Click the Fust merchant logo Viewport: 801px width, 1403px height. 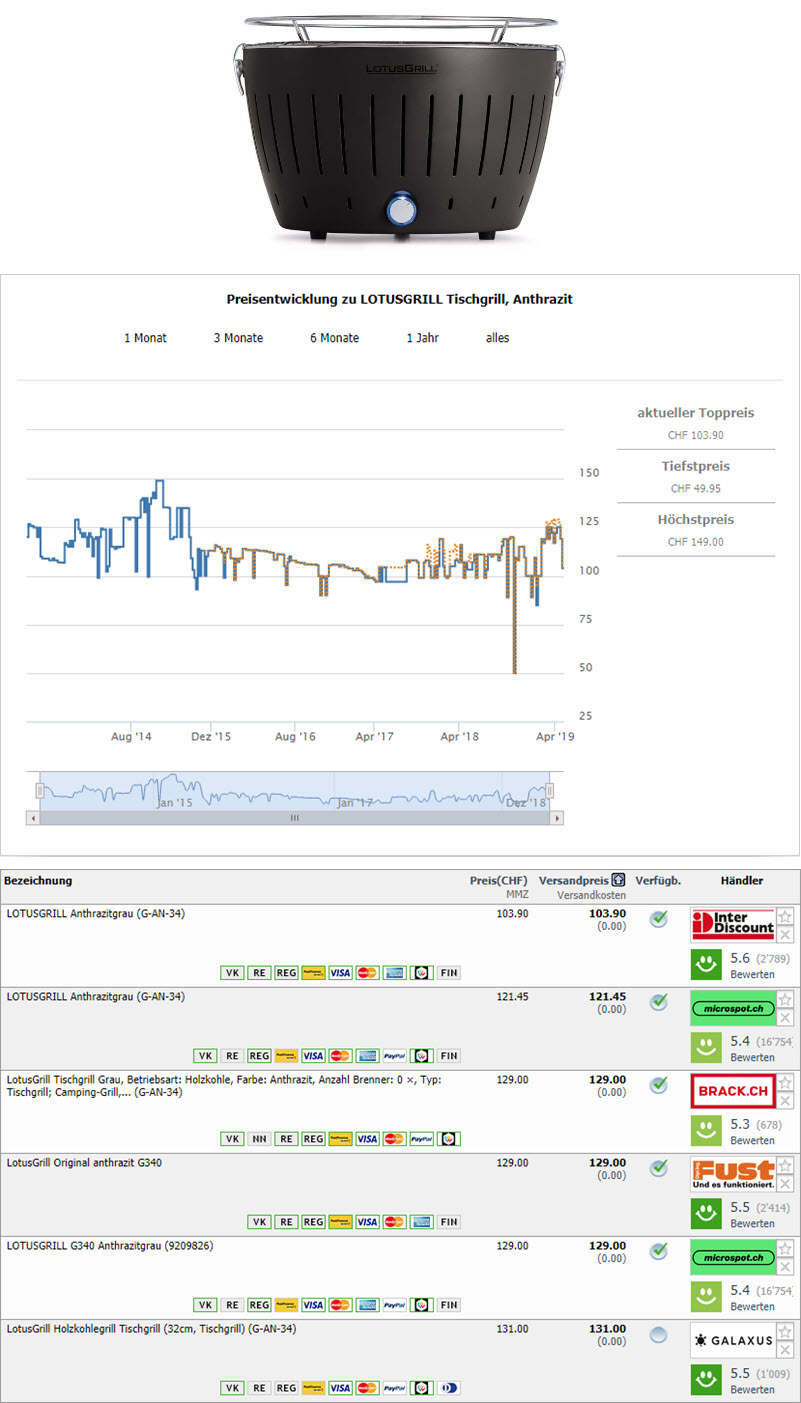click(x=733, y=1174)
